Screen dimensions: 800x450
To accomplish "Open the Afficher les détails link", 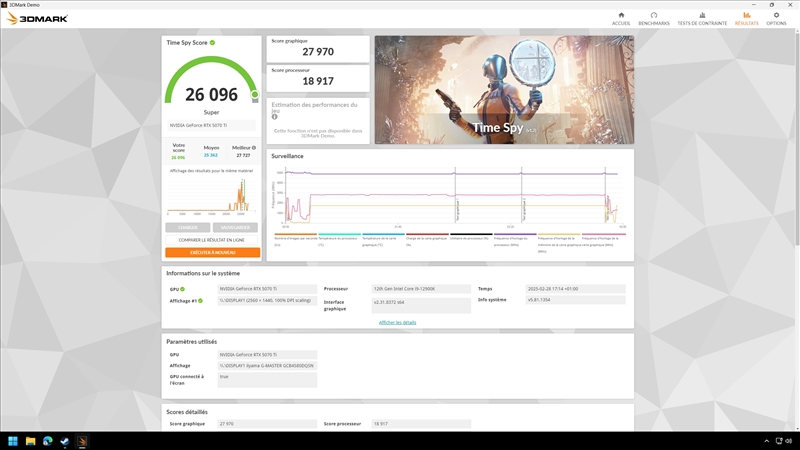I will click(x=397, y=322).
